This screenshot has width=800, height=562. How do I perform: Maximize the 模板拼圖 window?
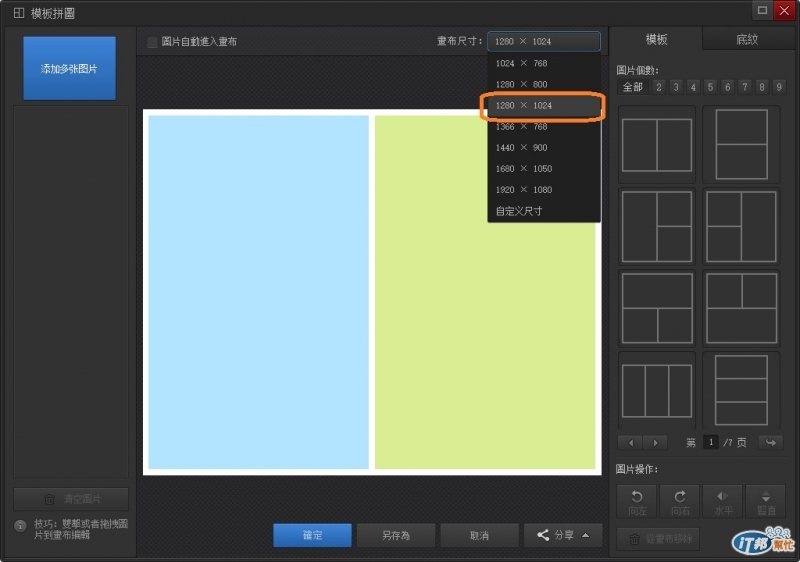pyautogui.click(x=762, y=10)
